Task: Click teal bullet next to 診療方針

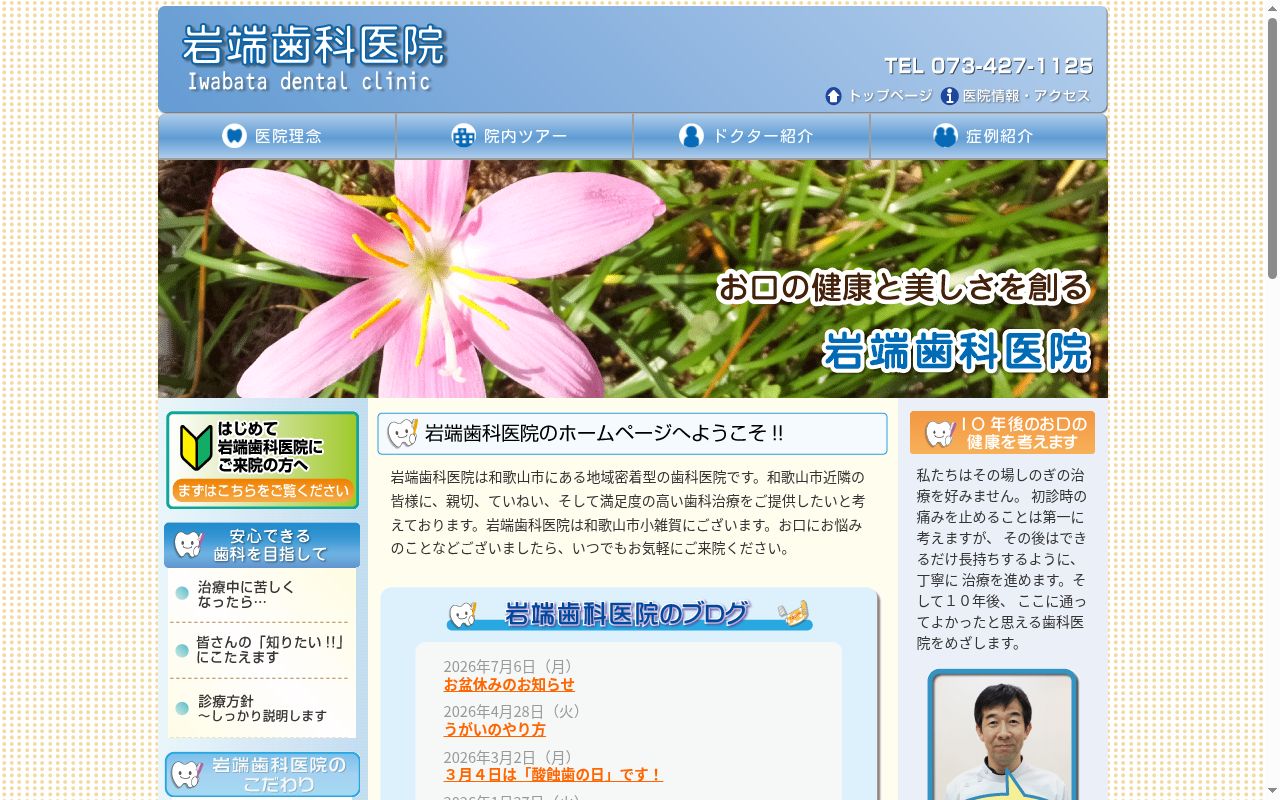Action: pos(182,708)
